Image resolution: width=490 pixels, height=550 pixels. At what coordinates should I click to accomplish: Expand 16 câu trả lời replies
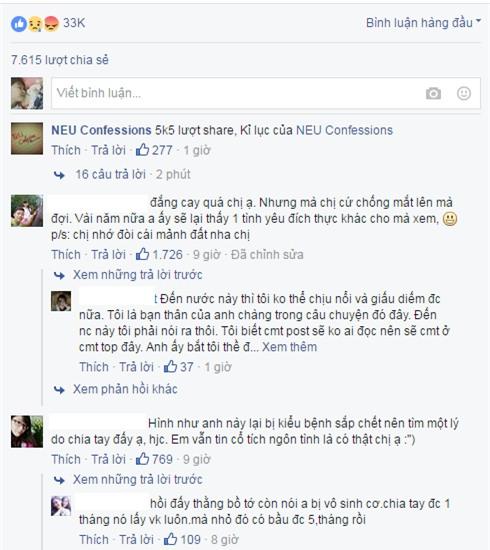click(x=110, y=174)
